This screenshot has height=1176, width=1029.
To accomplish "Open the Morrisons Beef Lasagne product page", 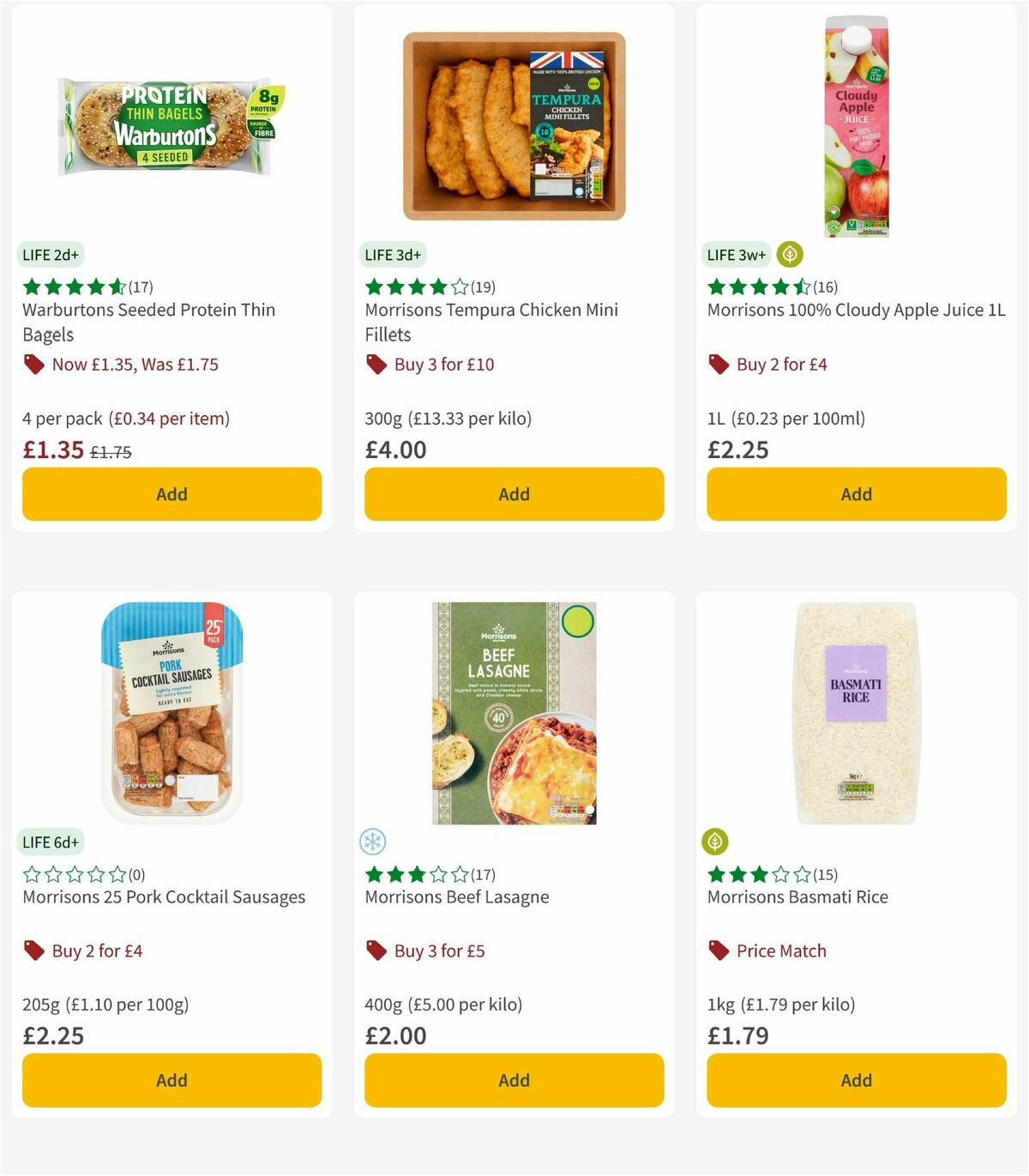I will (457, 896).
